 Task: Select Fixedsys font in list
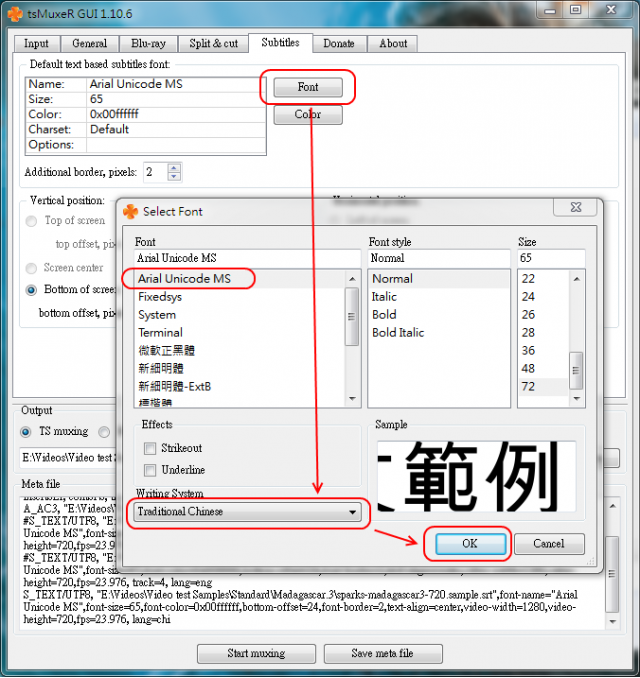[x=240, y=297]
